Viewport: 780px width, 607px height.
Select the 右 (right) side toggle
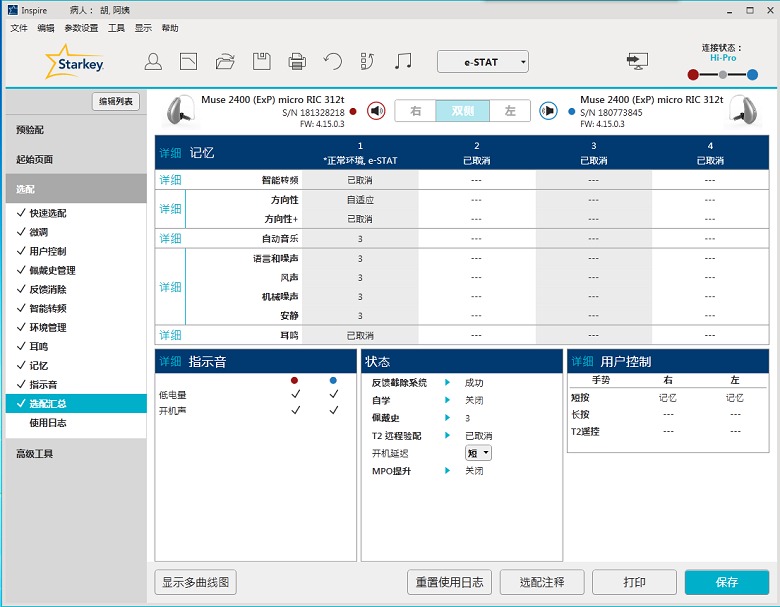tap(415, 111)
